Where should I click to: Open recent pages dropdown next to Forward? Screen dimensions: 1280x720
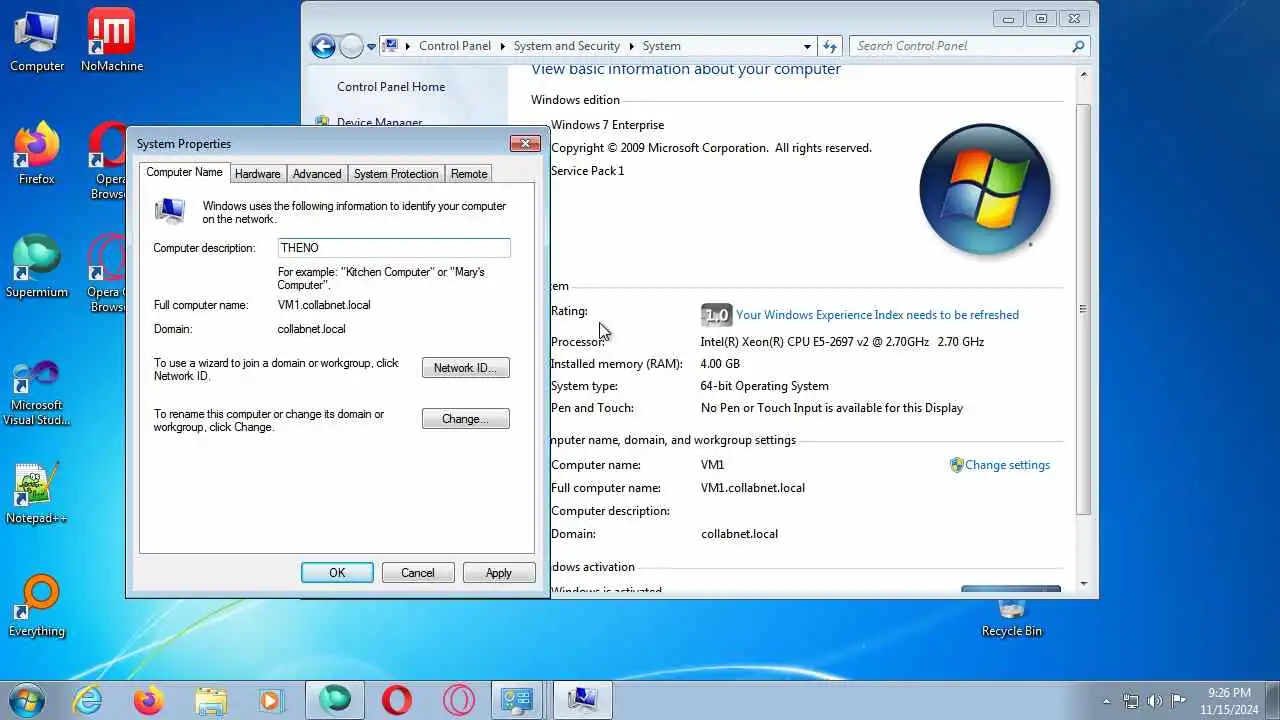click(x=371, y=46)
